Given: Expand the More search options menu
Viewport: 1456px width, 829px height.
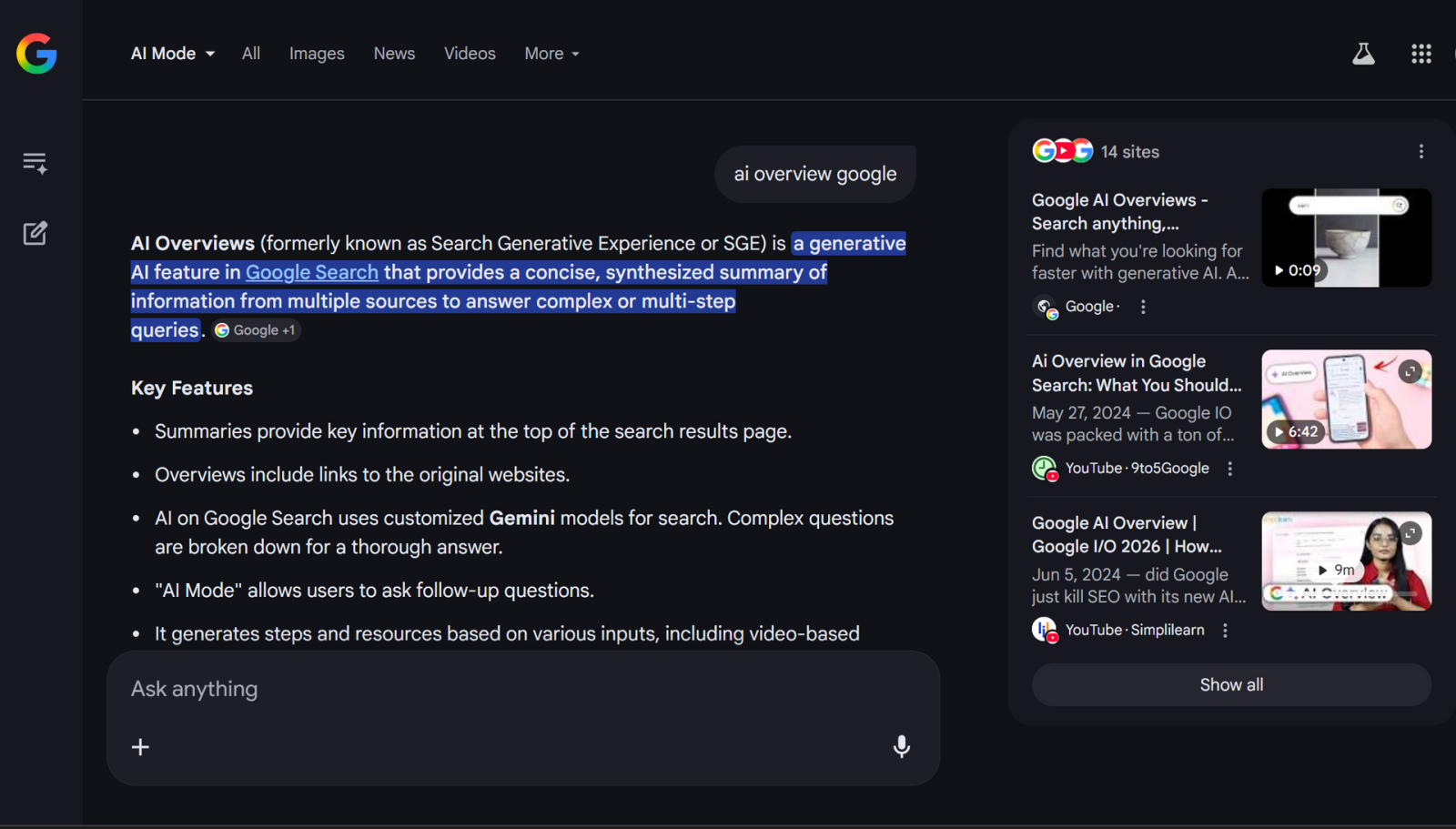Looking at the screenshot, I should 551,54.
